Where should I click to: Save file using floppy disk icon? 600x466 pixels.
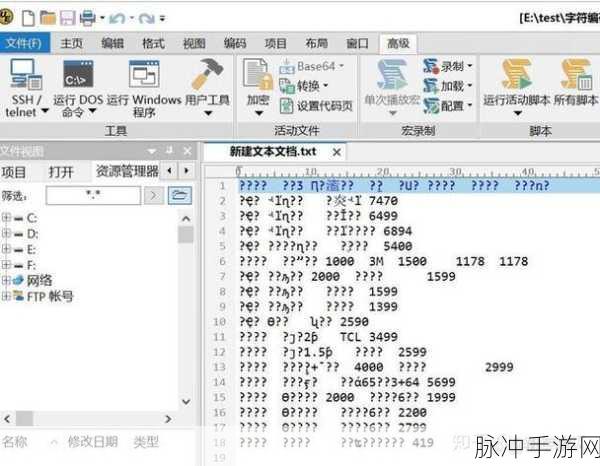[68, 18]
